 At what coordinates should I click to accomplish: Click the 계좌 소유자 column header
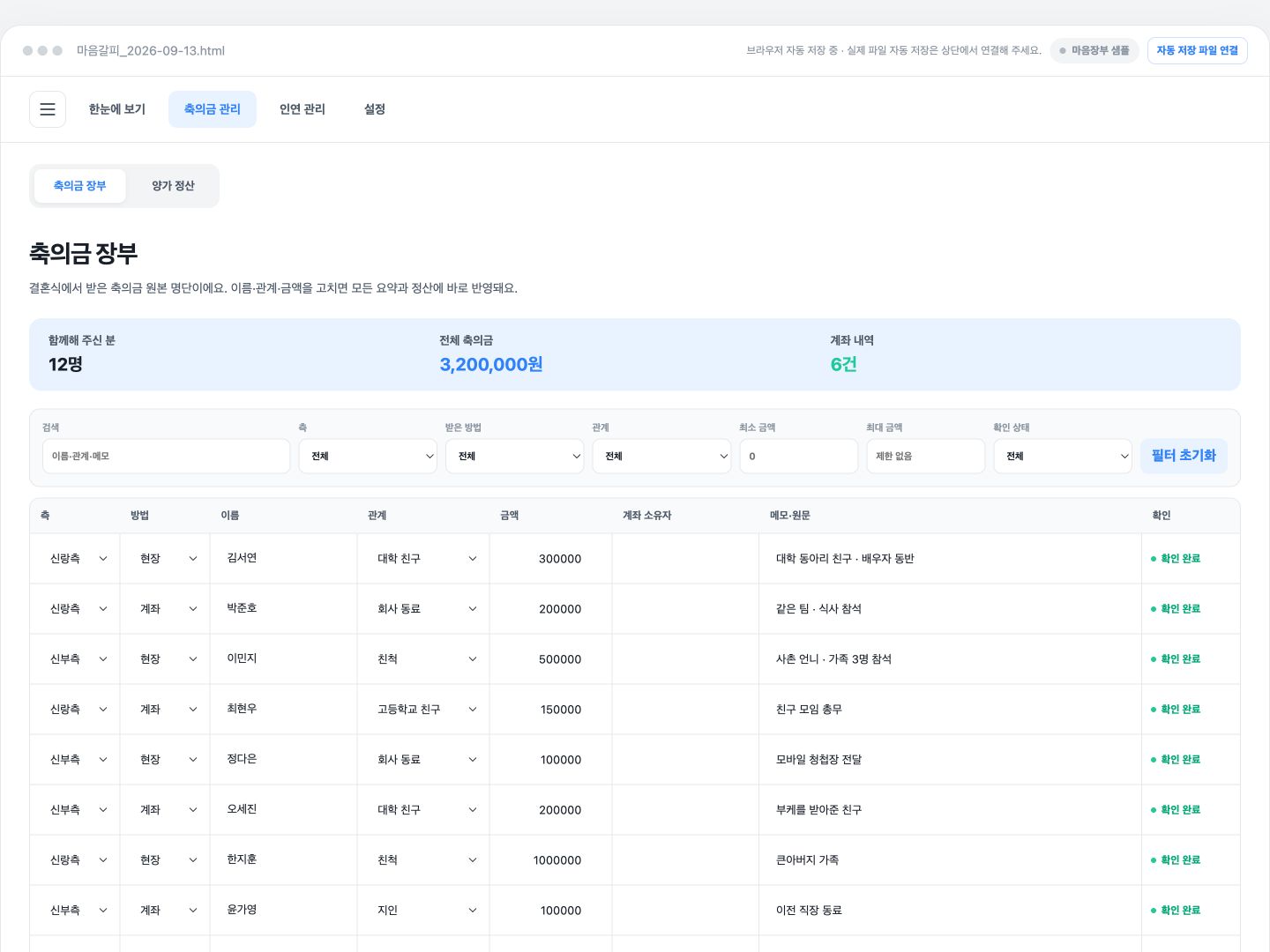[647, 516]
